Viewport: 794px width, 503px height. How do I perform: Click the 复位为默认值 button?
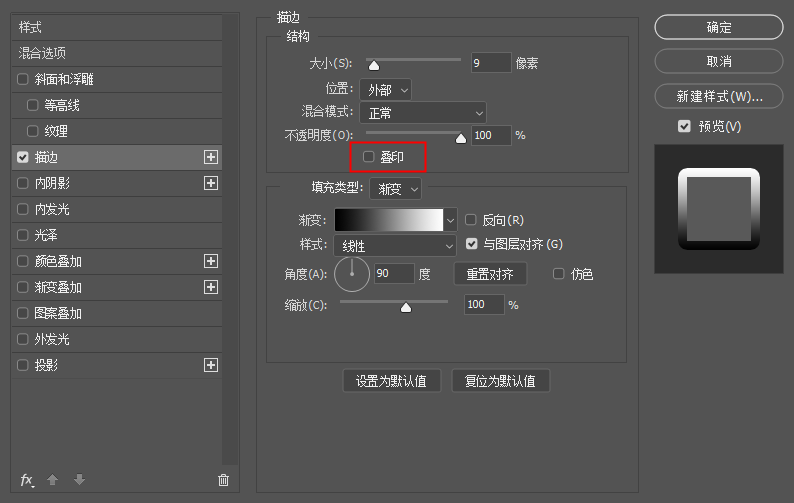[500, 380]
